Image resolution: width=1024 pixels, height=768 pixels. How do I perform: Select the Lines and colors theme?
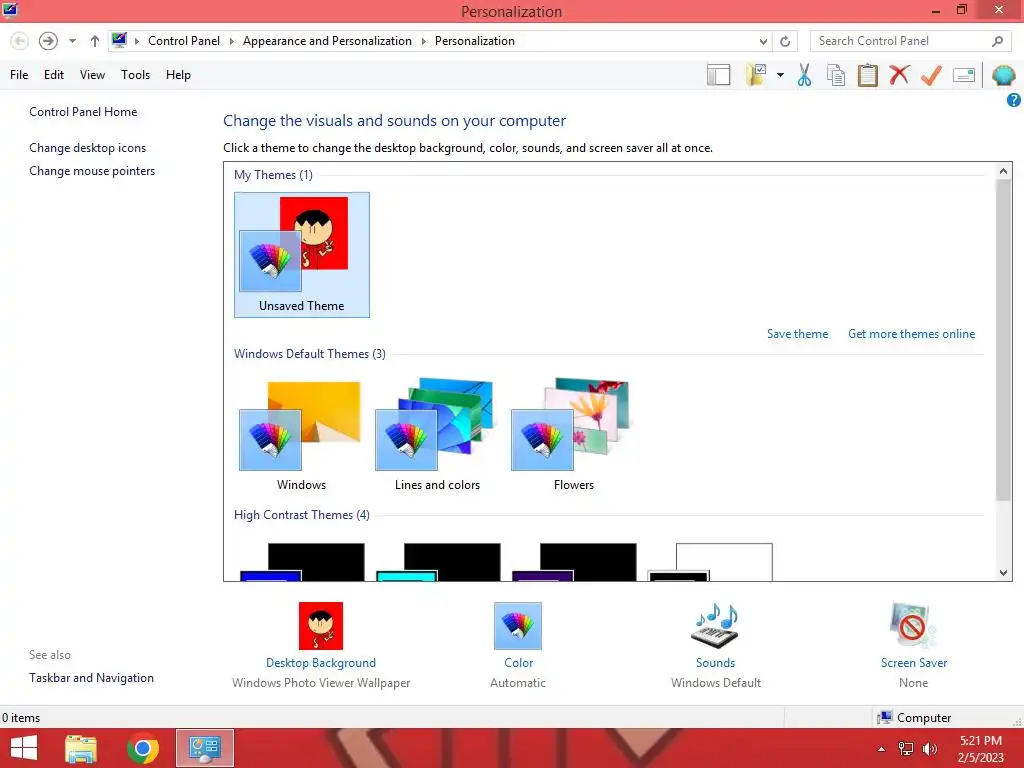pos(437,436)
